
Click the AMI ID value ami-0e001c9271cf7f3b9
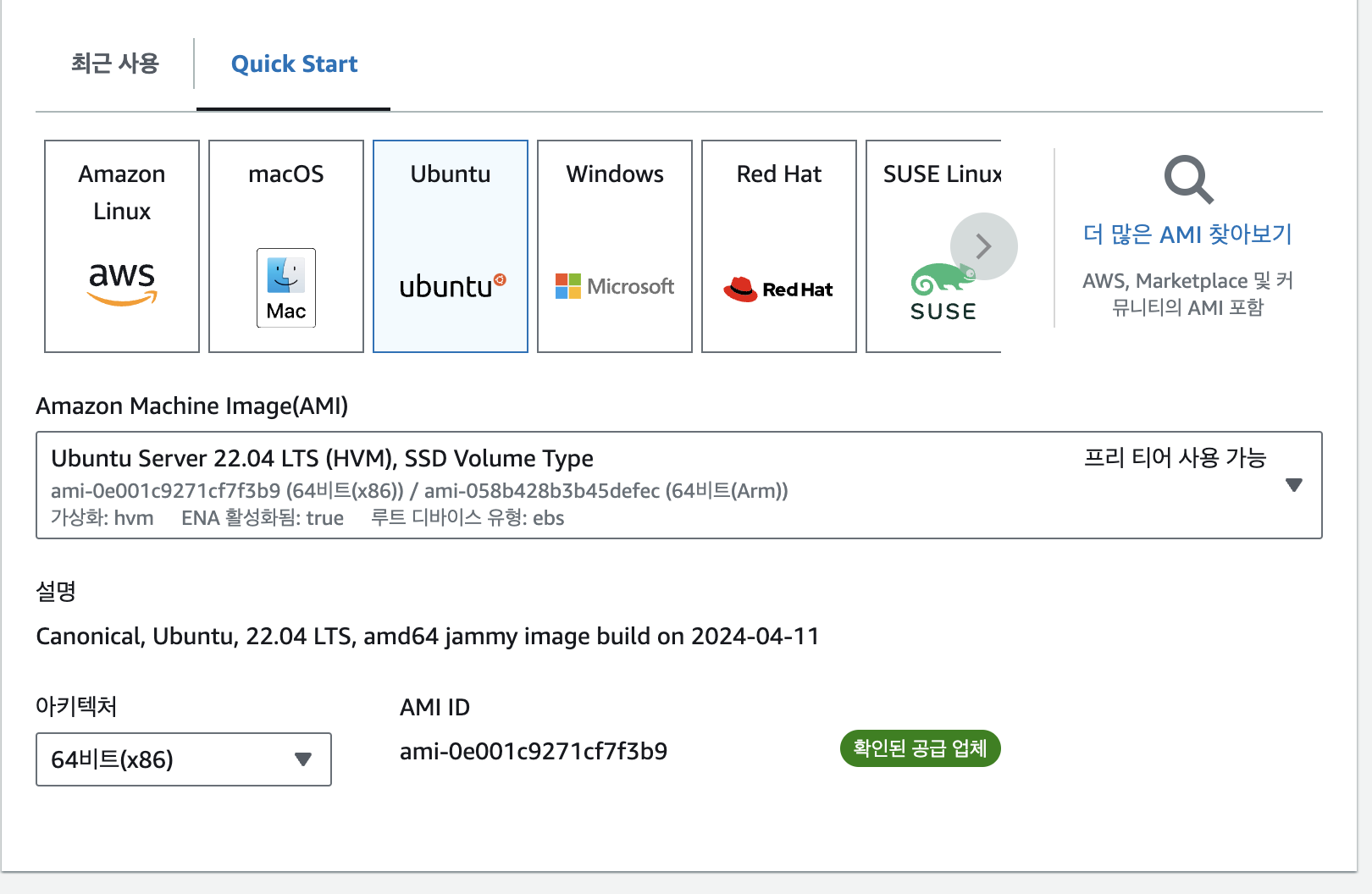pyautogui.click(x=534, y=751)
